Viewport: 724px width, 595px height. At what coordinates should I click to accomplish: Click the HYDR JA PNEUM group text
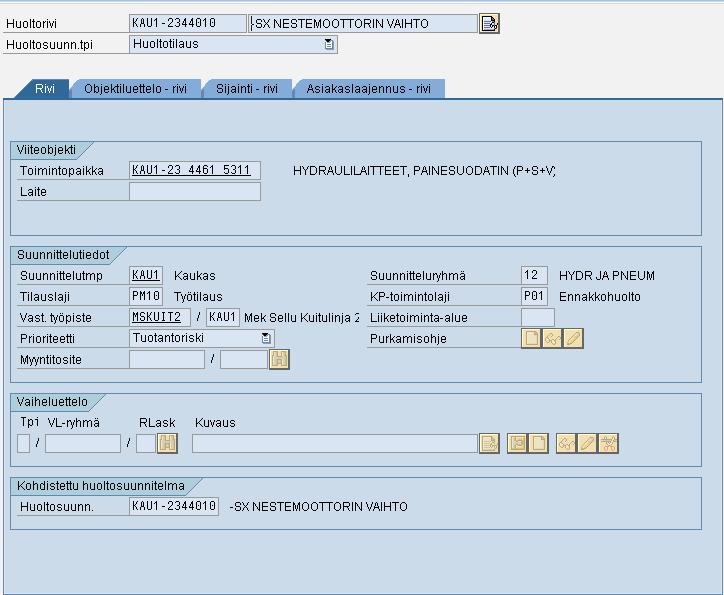click(607, 276)
